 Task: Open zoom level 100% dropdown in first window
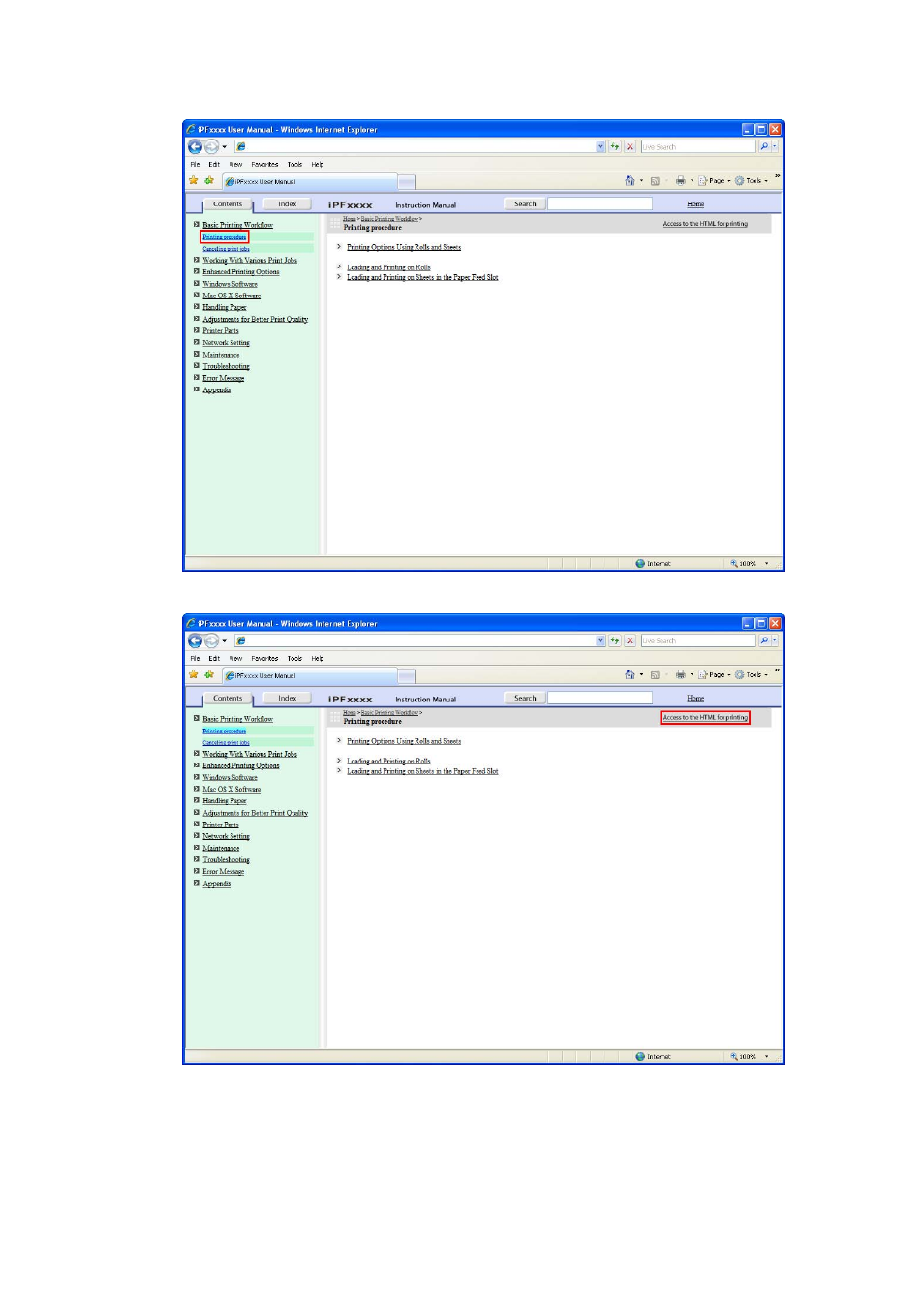coord(767,564)
